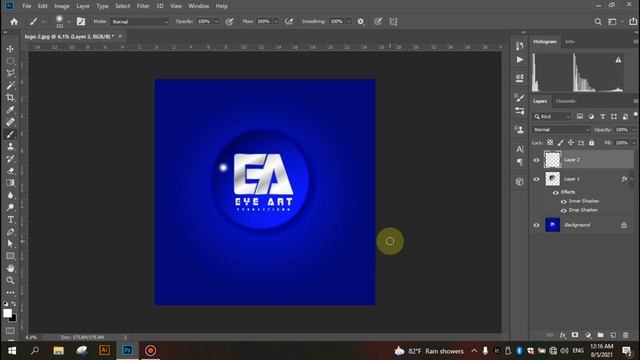Select the Healing Brush tool

[x=10, y=122]
